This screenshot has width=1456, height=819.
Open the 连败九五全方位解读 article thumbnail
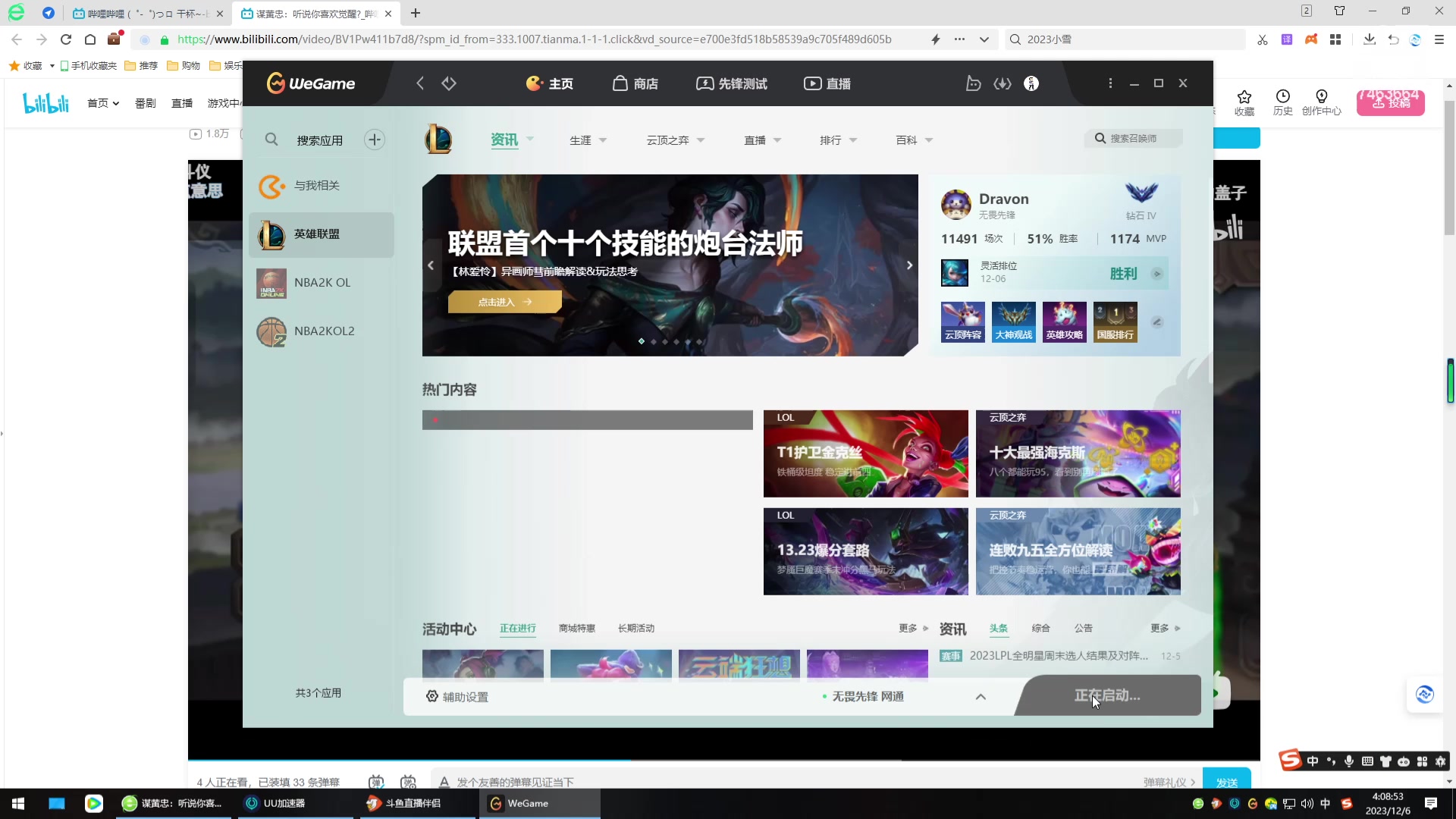click(x=1078, y=551)
